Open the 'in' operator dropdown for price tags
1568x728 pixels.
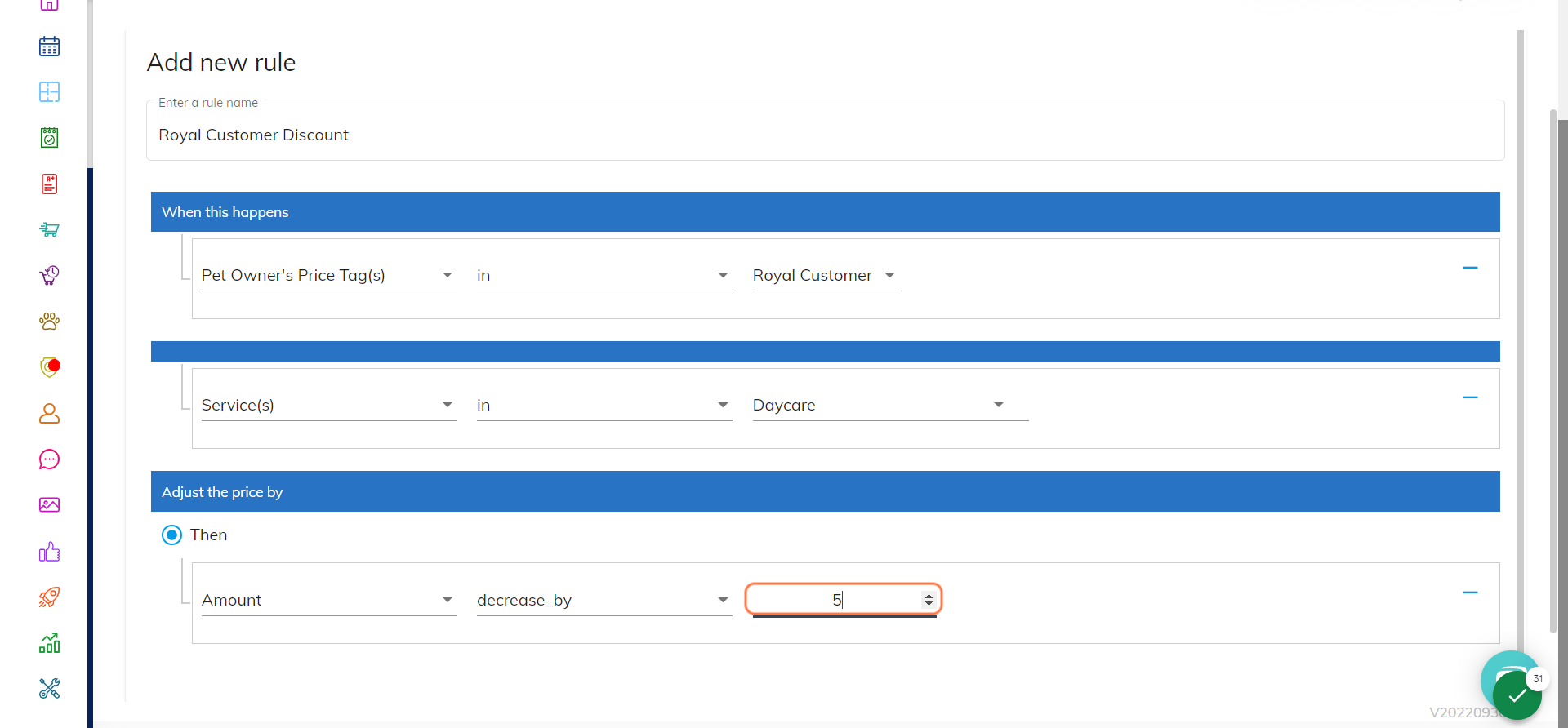(604, 276)
